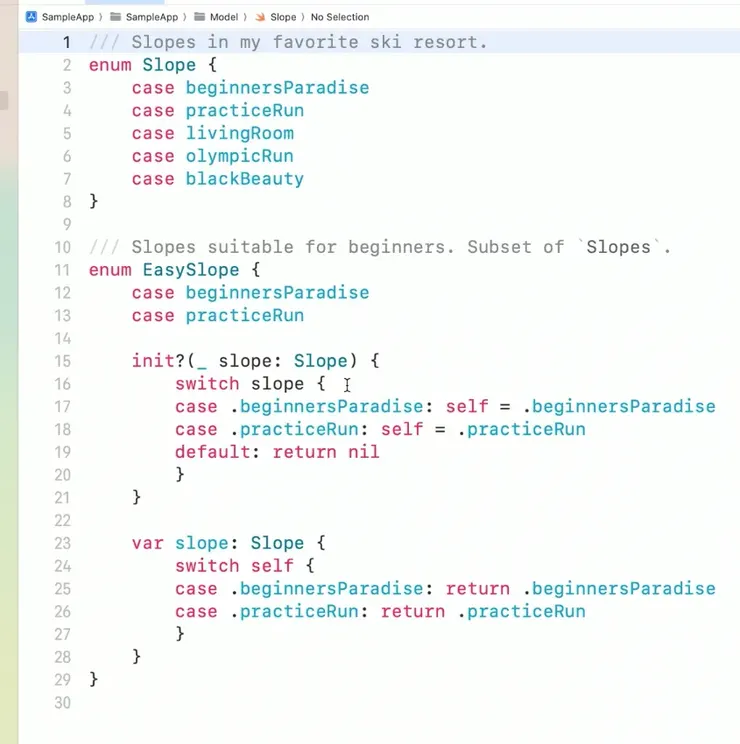Click line number 23 in the gutter
This screenshot has width=740, height=744.
(x=63, y=543)
